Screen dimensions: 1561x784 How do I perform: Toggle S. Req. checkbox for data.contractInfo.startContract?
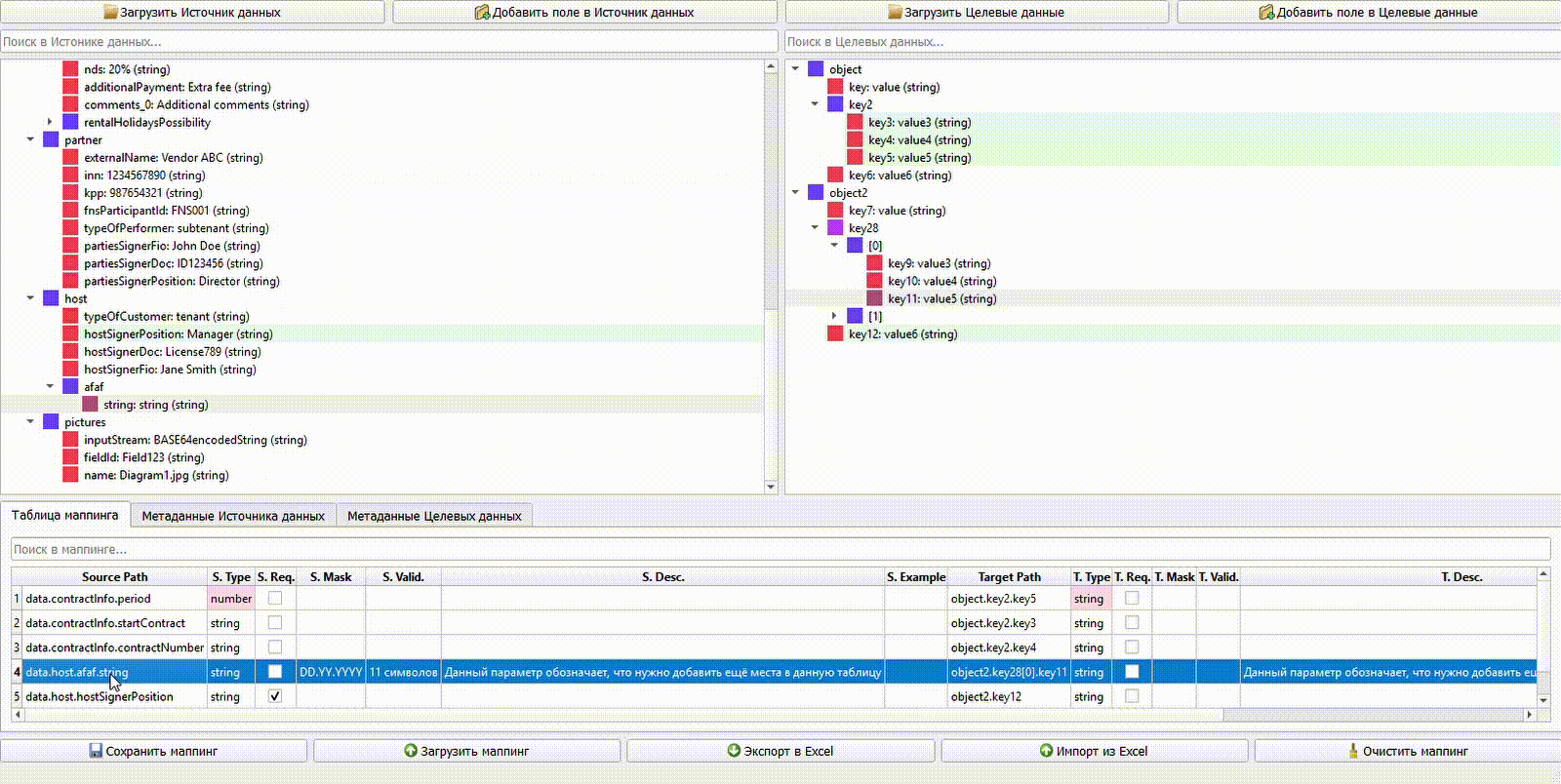coord(275,622)
